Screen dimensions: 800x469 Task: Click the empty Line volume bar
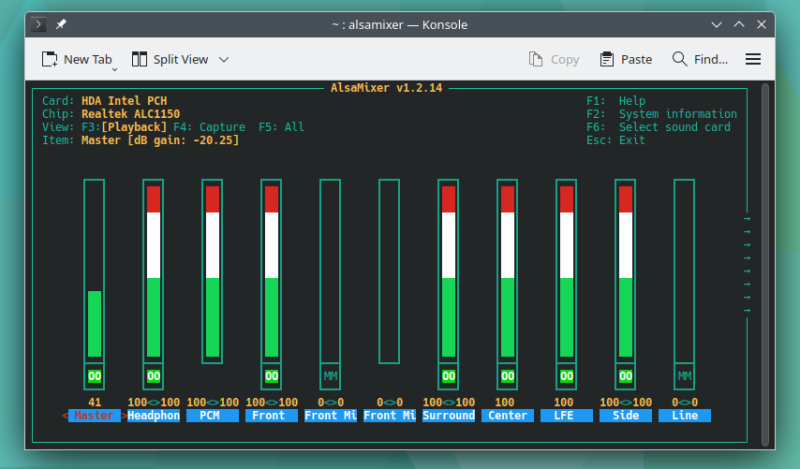pos(685,270)
